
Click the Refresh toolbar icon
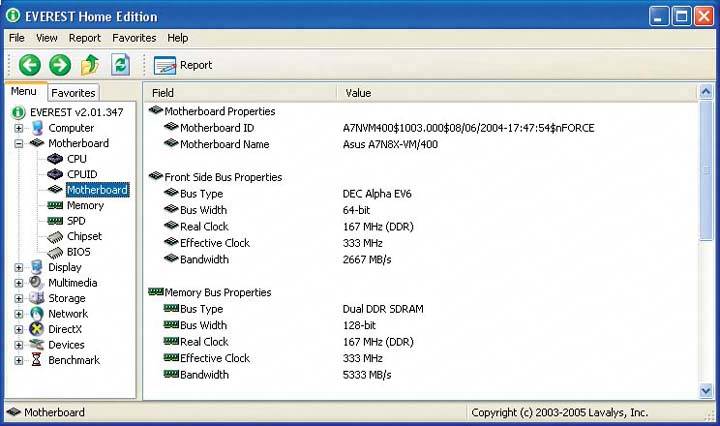pyautogui.click(x=121, y=65)
